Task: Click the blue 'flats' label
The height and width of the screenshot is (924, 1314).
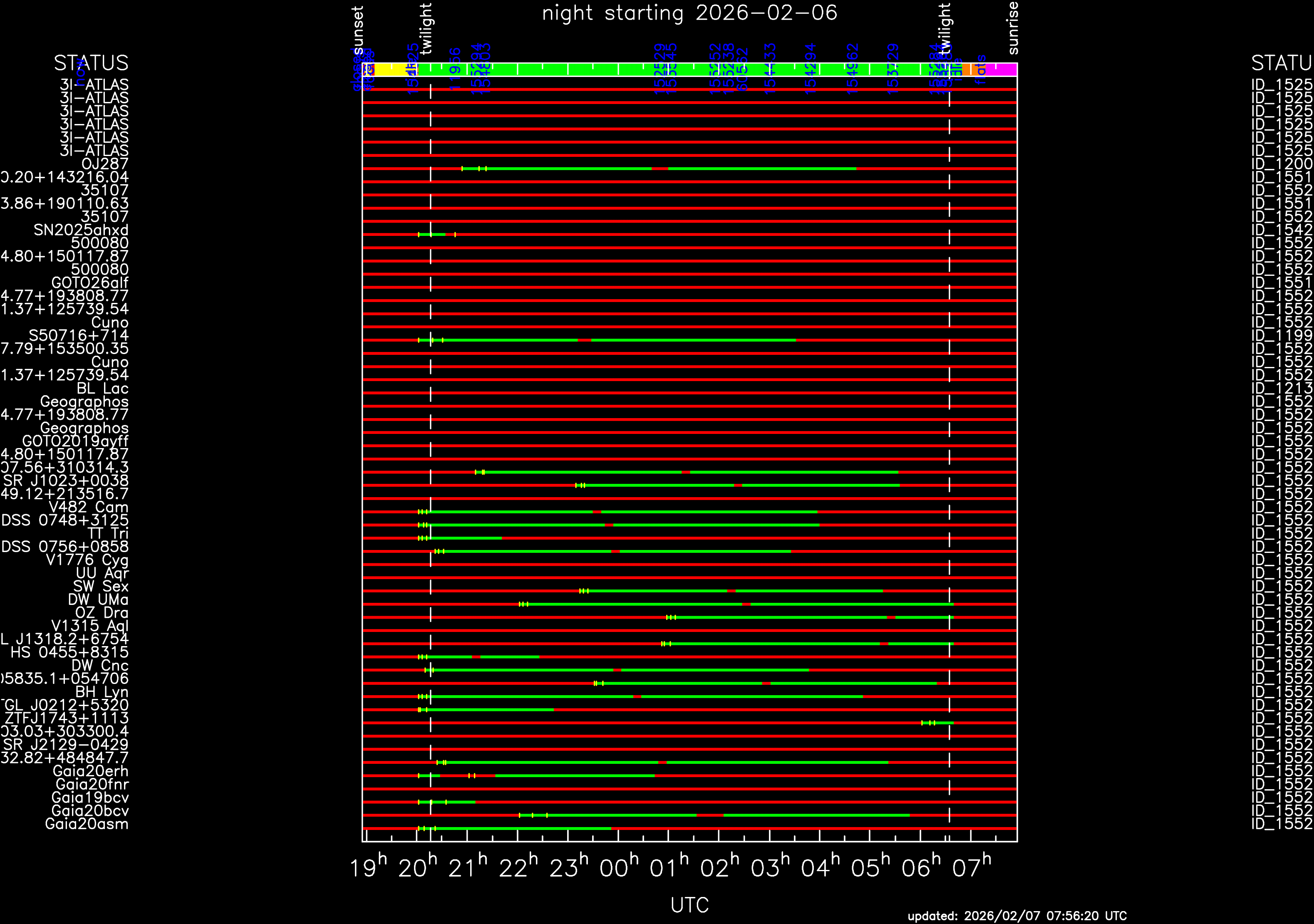Action: (981, 70)
